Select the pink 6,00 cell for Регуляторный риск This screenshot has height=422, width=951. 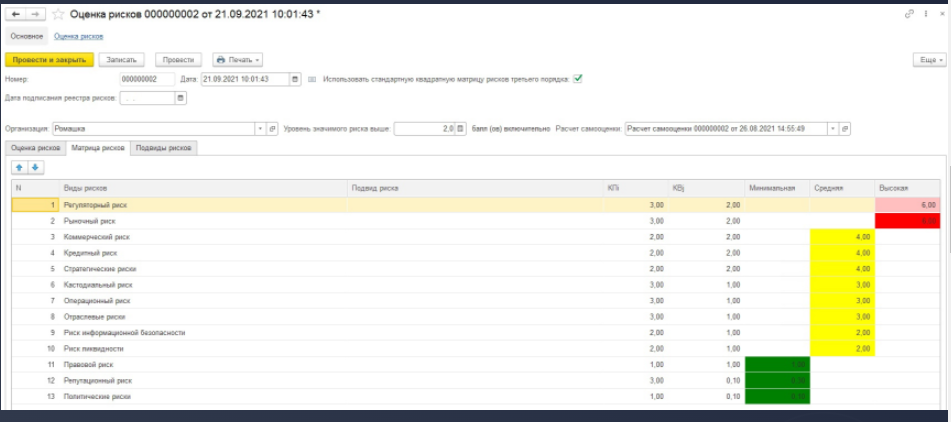(908, 205)
